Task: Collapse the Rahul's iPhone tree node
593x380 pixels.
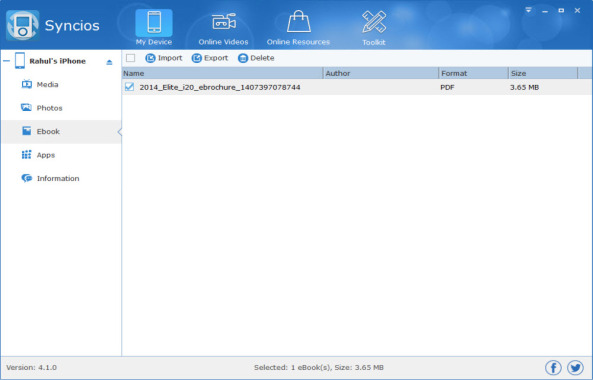Action: (6, 61)
